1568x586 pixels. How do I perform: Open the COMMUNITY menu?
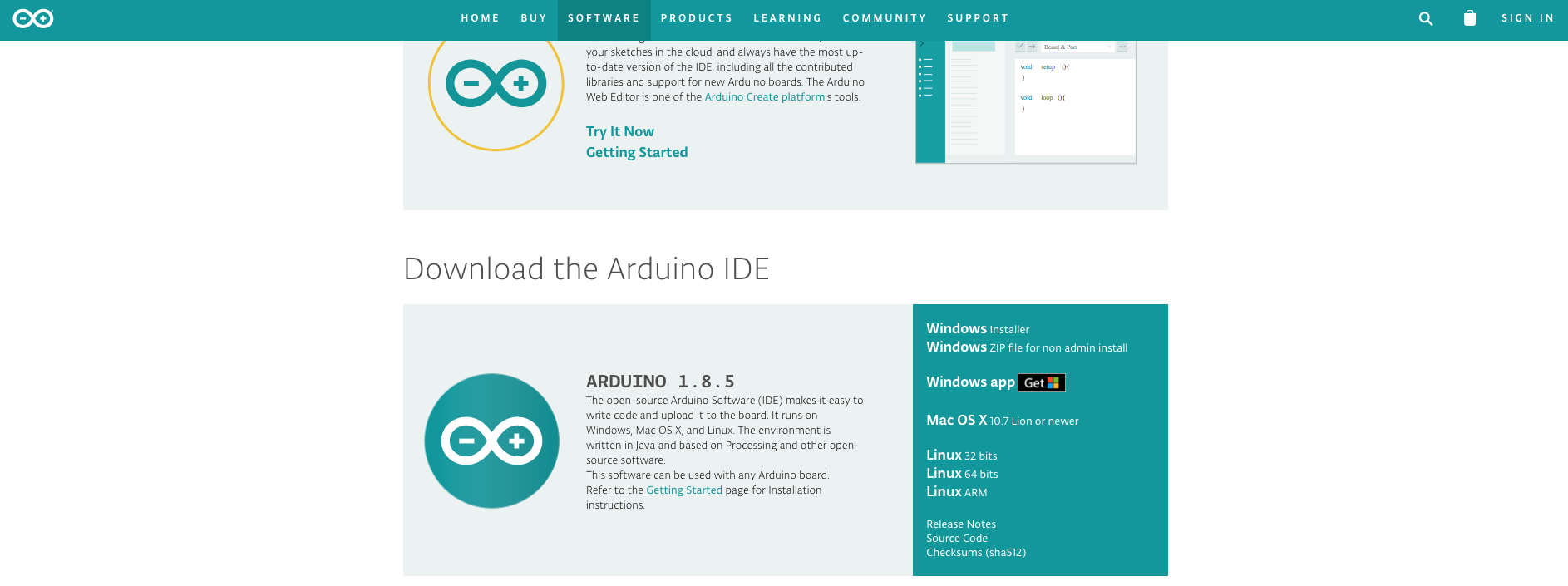[x=885, y=18]
